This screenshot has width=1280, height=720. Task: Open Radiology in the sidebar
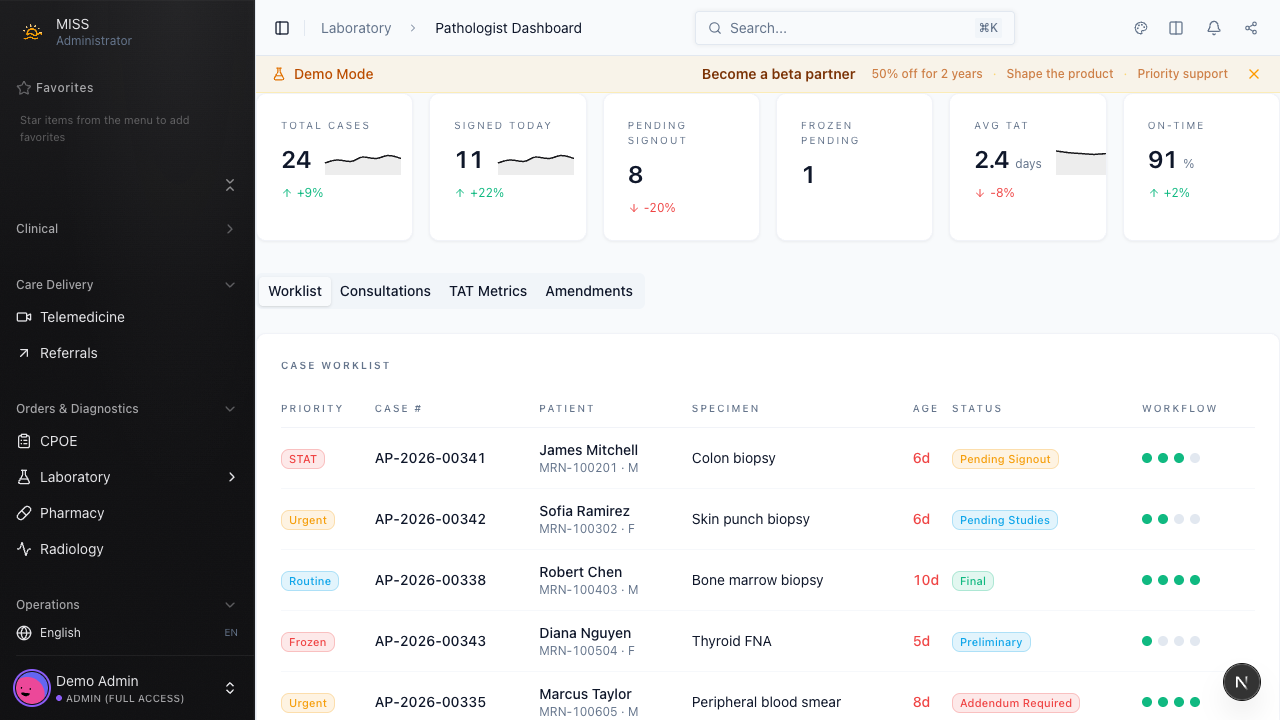(x=72, y=549)
